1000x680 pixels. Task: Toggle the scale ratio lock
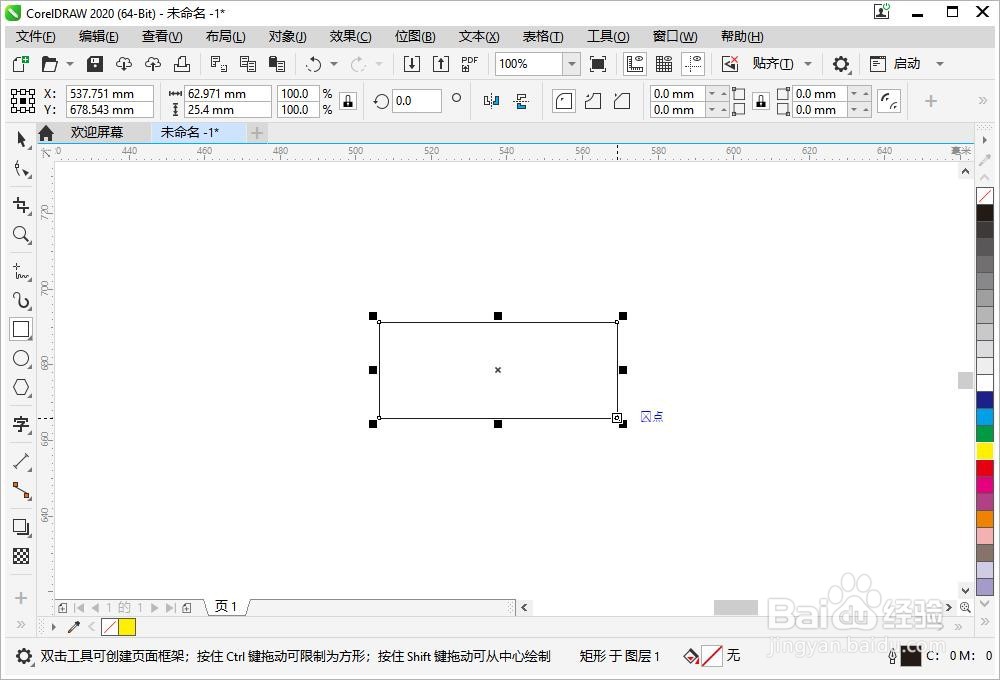click(348, 101)
